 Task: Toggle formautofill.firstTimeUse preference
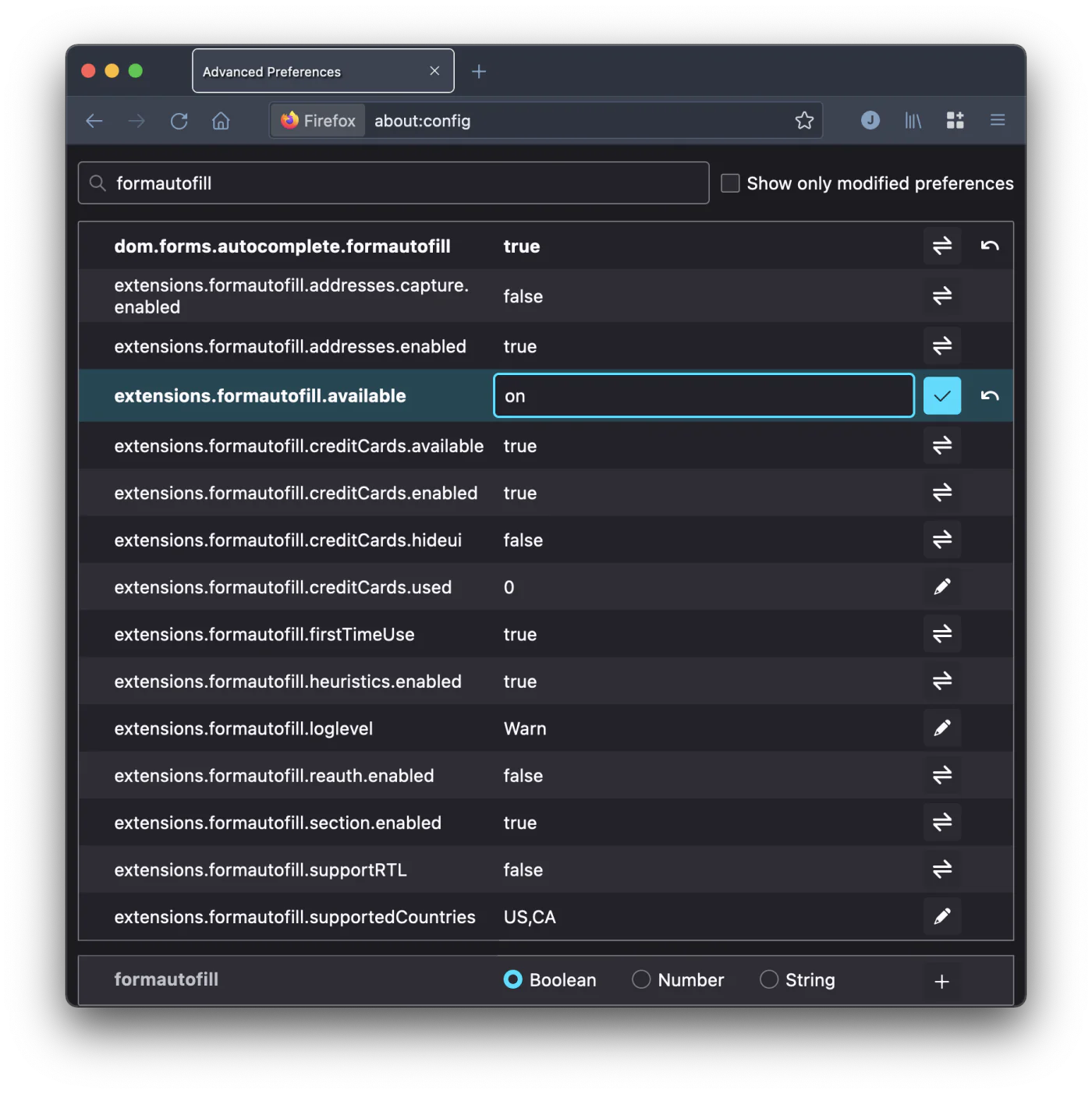942,634
